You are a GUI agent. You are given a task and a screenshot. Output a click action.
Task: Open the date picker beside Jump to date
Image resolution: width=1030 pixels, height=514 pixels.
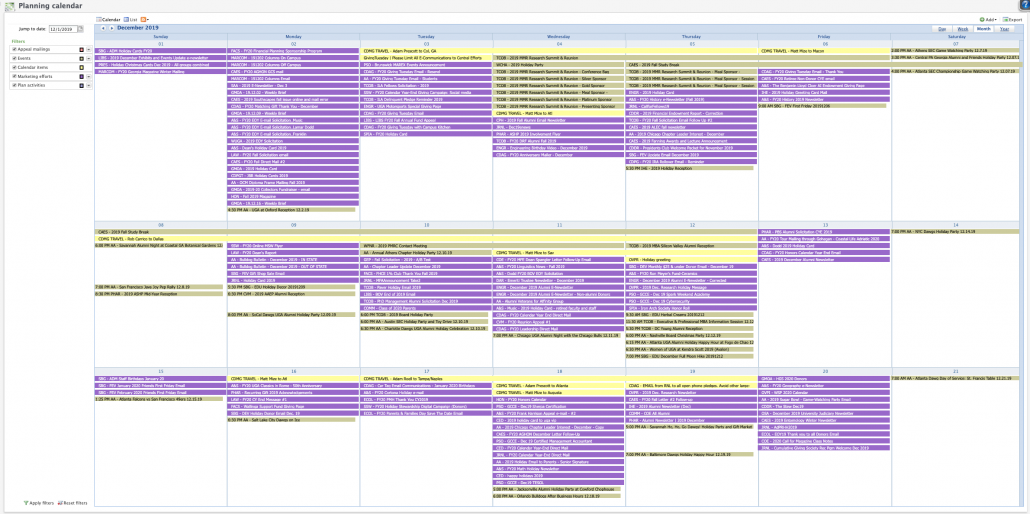pyautogui.click(x=81, y=29)
